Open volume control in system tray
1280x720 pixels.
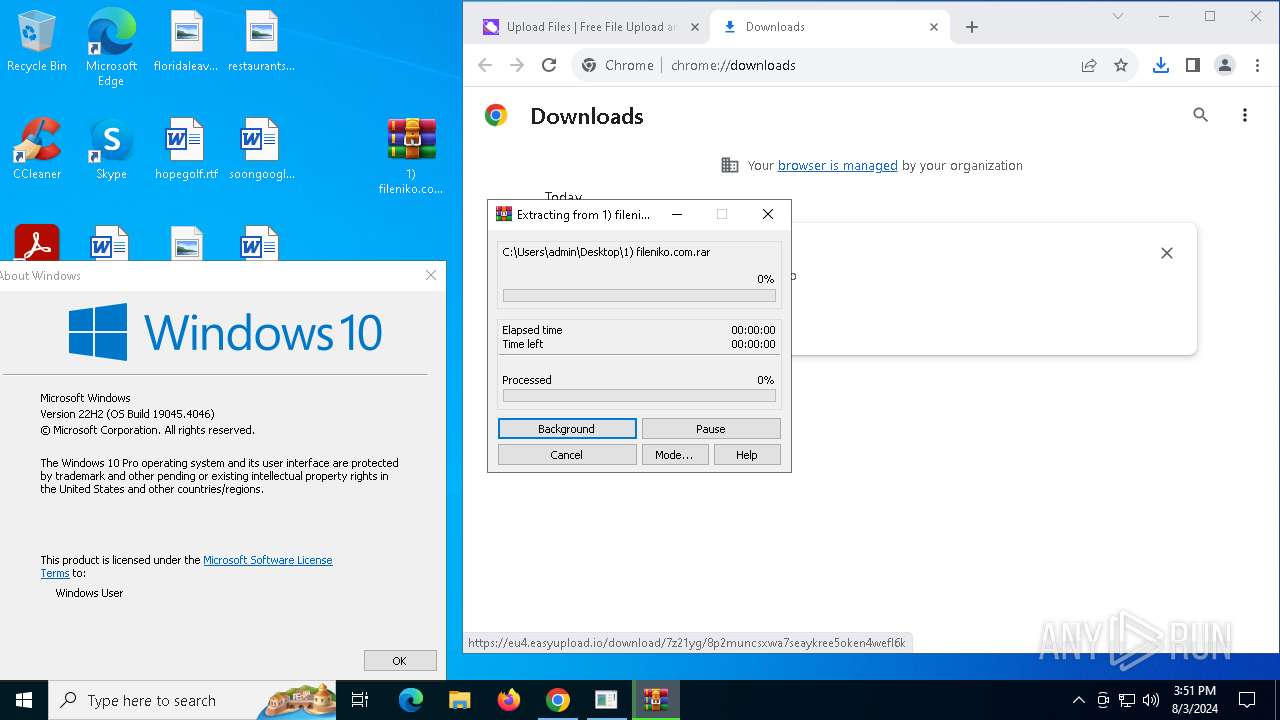tap(1151, 700)
